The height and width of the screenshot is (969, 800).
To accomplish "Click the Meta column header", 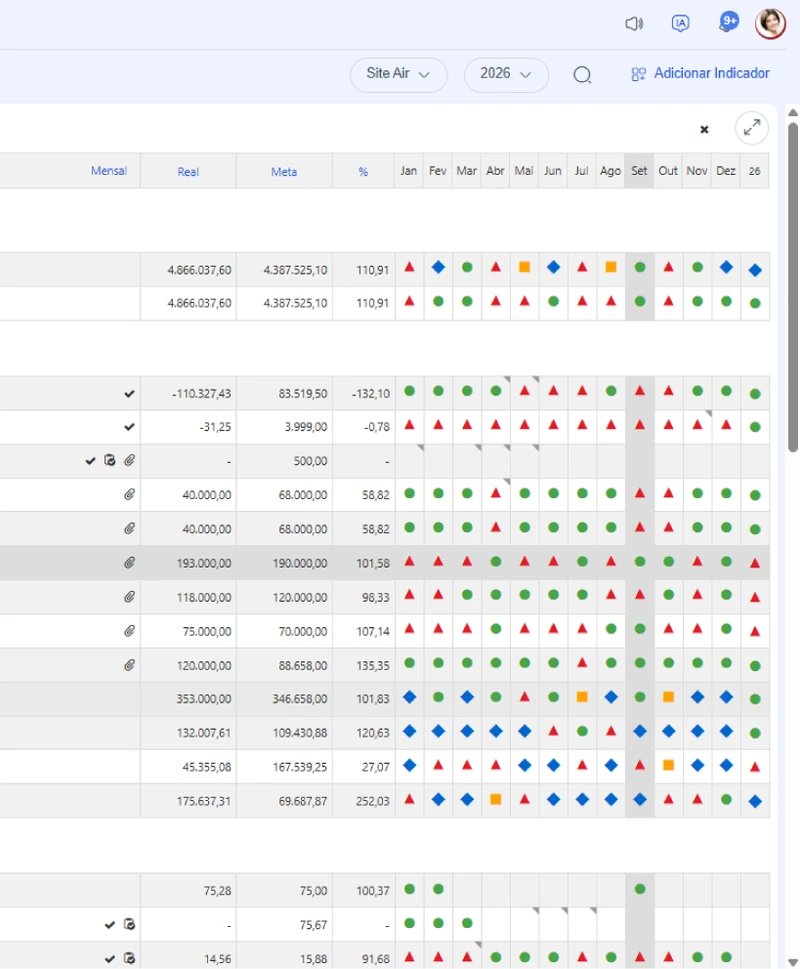I will (x=284, y=172).
